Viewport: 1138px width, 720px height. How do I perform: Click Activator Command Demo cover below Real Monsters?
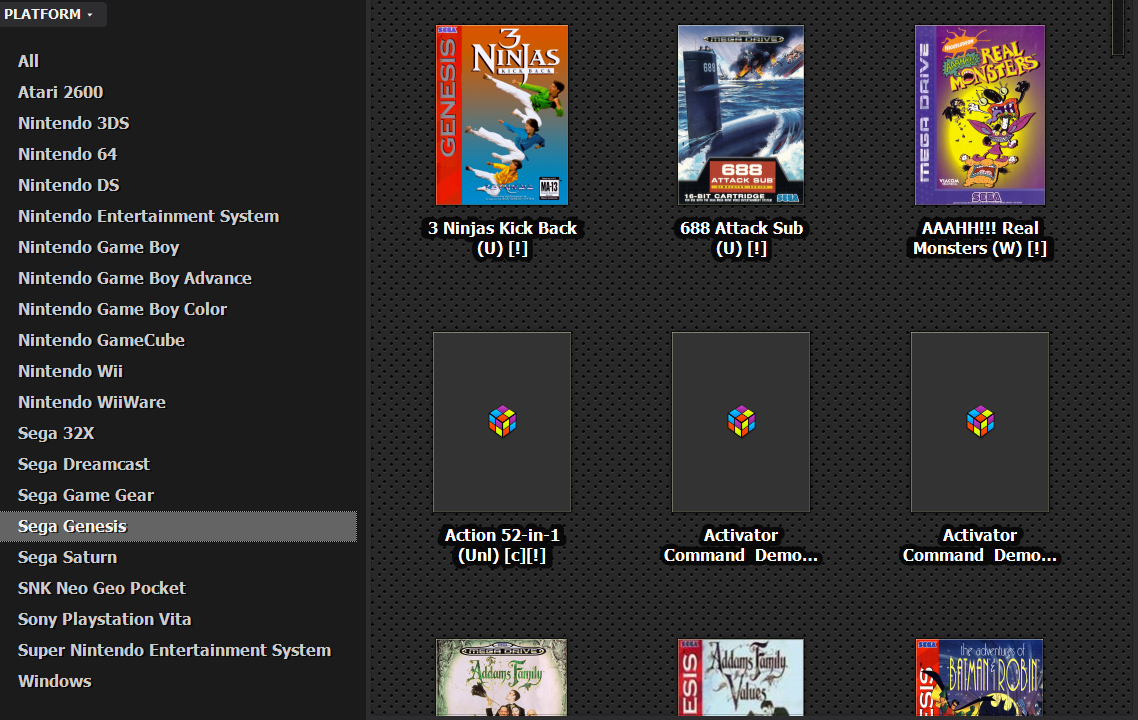[x=980, y=422]
